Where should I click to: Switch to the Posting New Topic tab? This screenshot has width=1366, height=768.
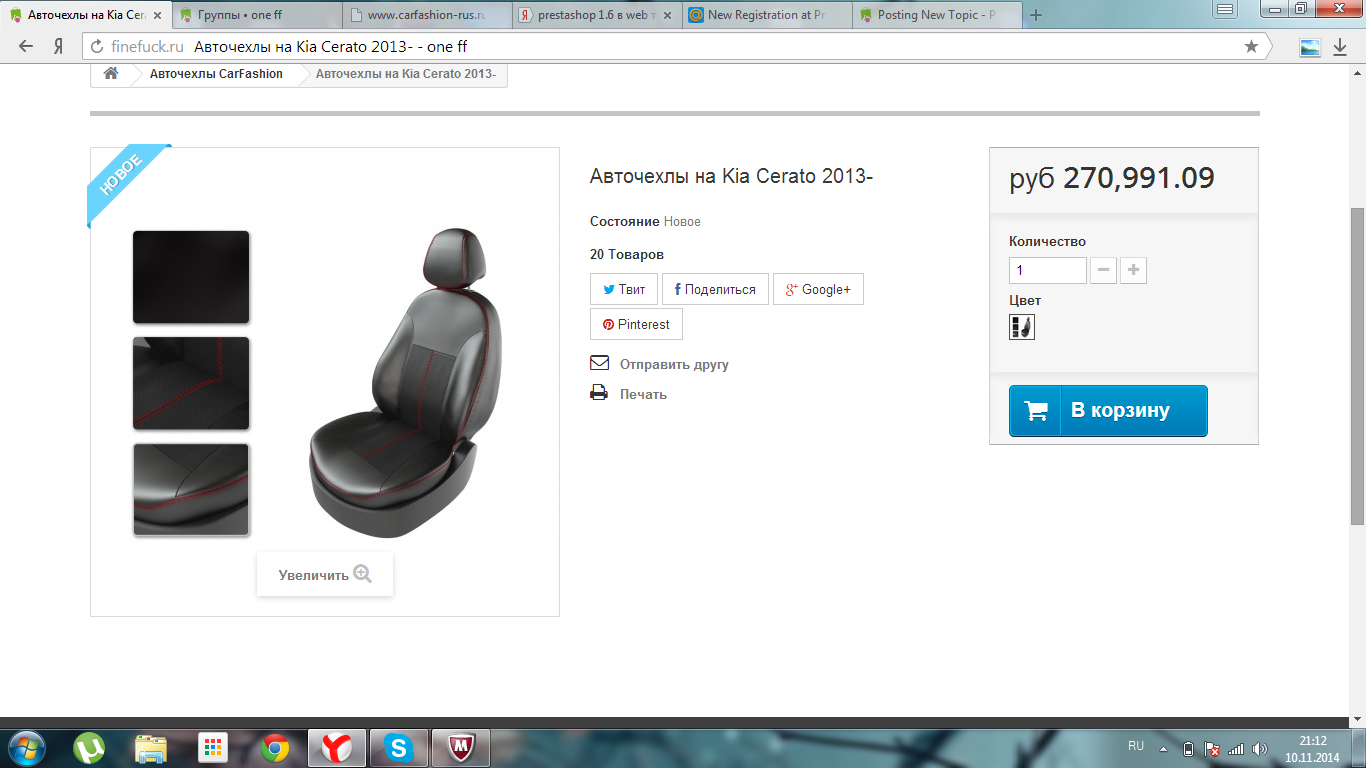[936, 15]
